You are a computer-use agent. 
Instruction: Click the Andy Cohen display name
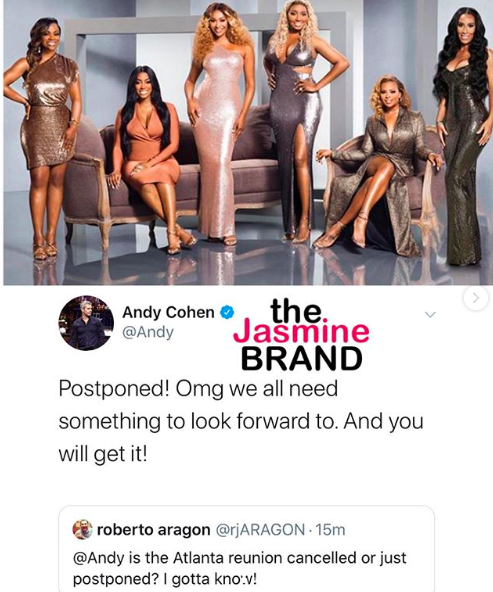tap(168, 312)
